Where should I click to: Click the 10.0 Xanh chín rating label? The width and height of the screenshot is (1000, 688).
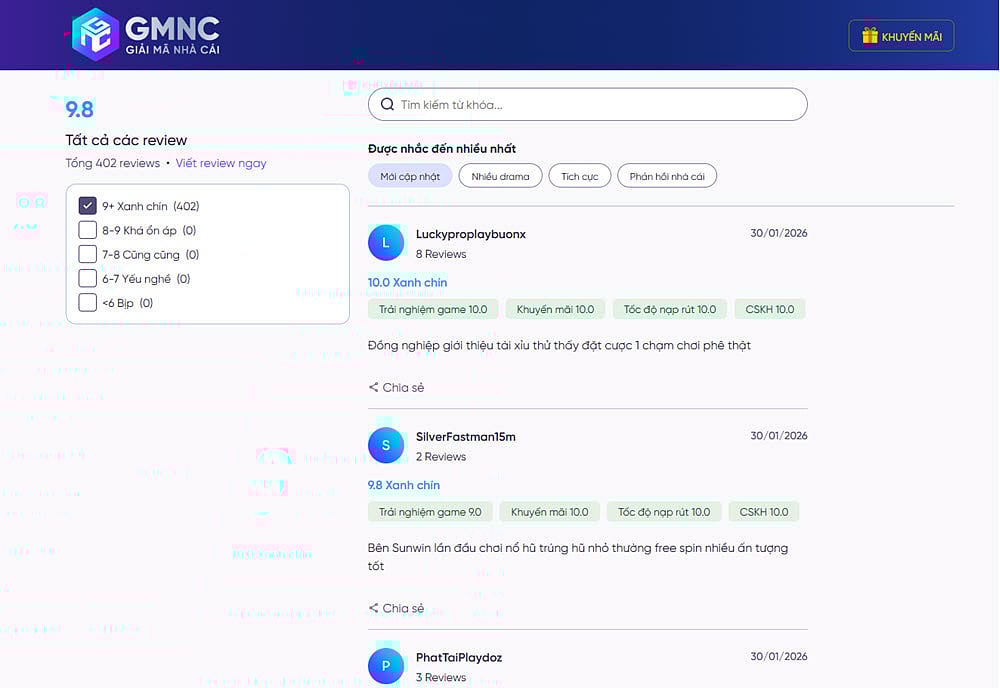point(407,282)
